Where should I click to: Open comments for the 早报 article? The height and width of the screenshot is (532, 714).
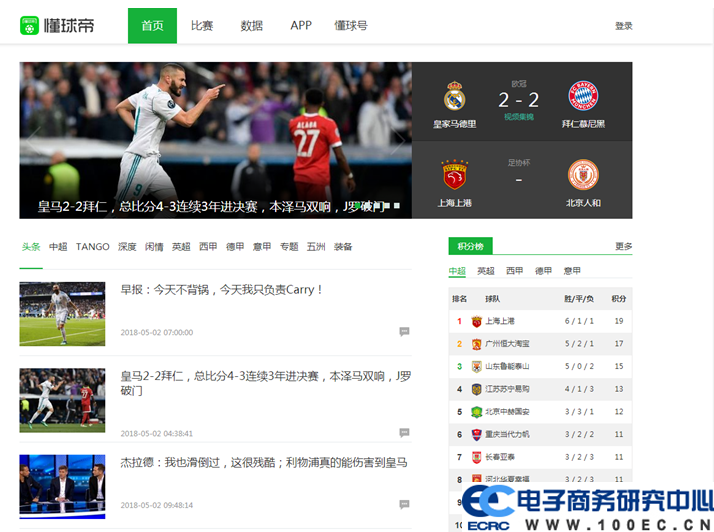(404, 332)
